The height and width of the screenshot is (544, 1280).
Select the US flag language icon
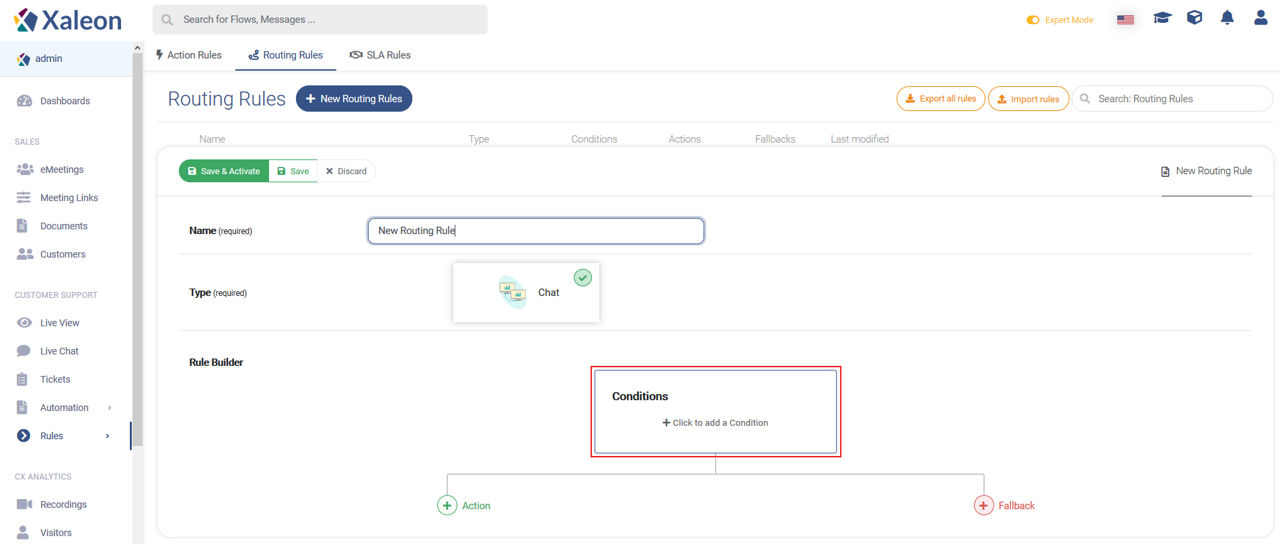(1126, 19)
